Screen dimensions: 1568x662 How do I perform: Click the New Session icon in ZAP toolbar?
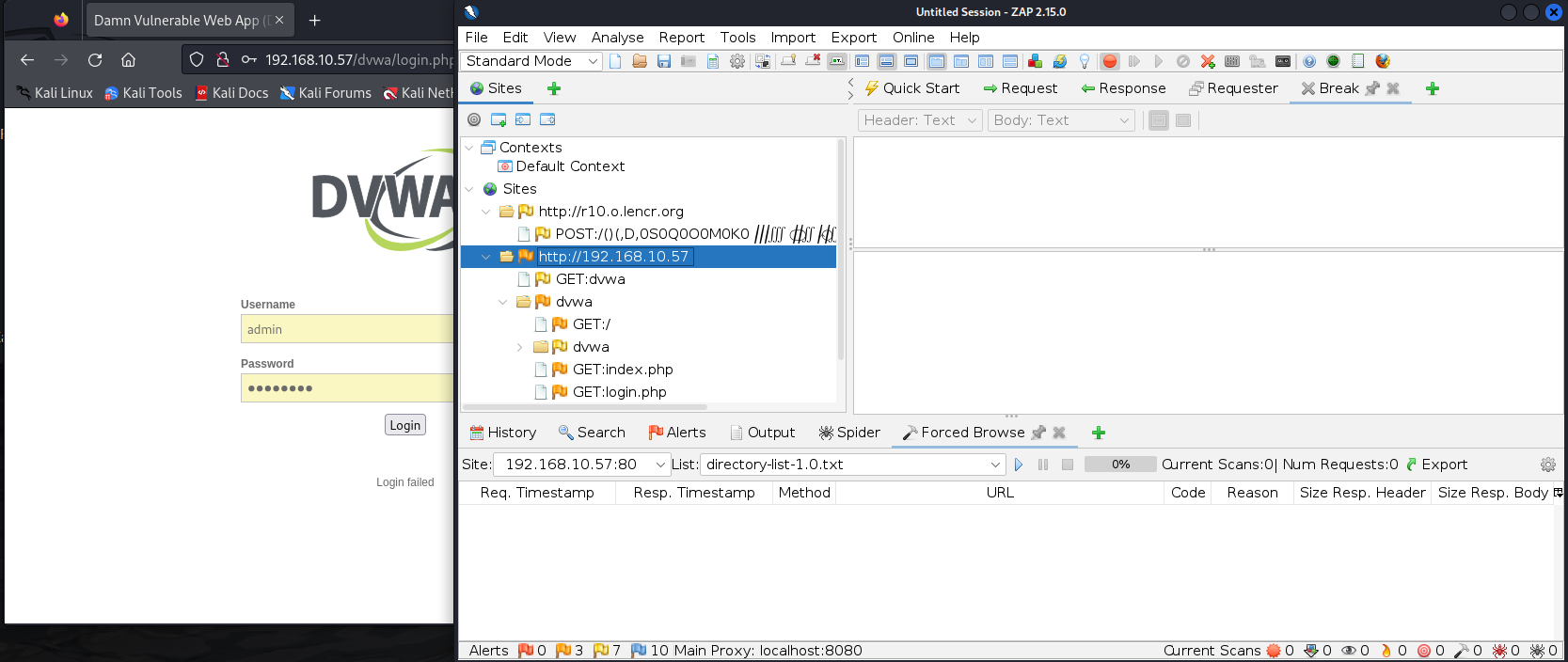(615, 61)
